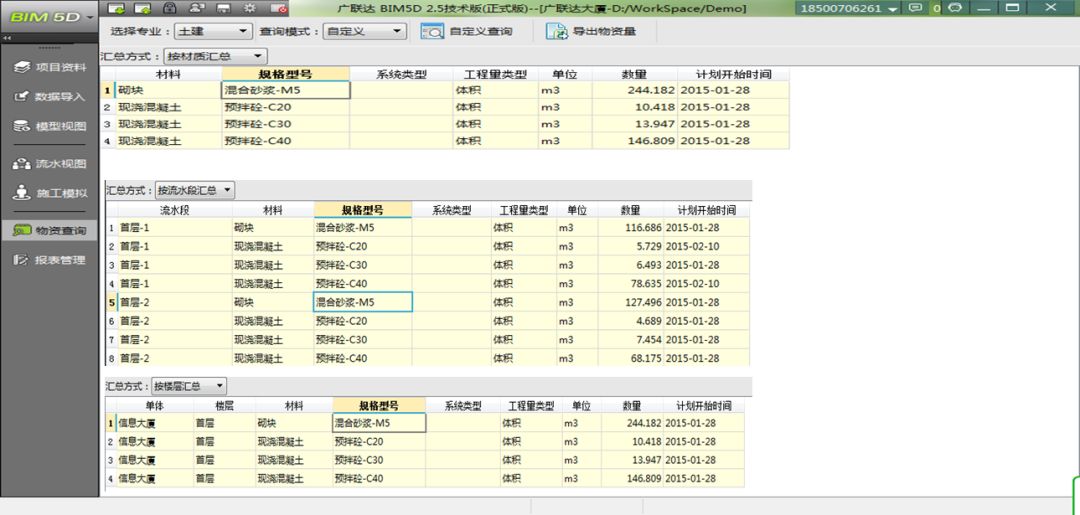Click the first green folder icon in title bar
Screen dimensions: 1080x515
coord(115,8)
